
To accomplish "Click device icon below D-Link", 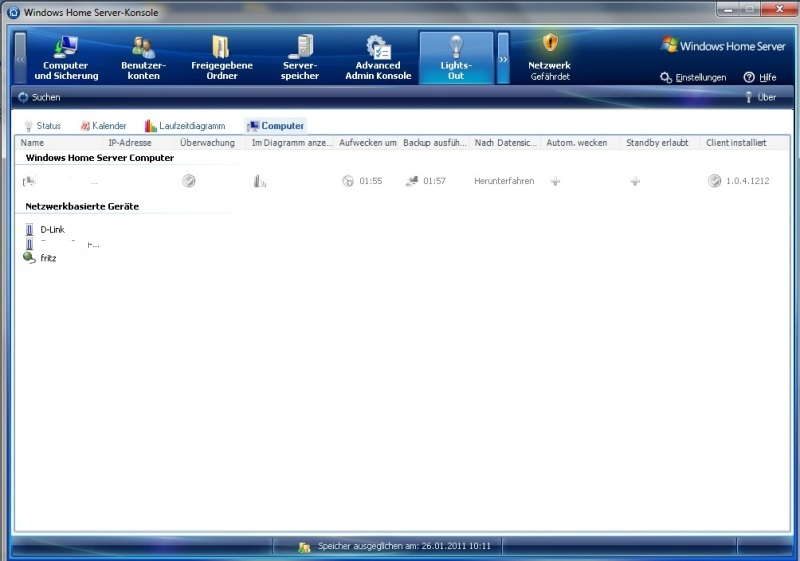I will pyautogui.click(x=30, y=244).
